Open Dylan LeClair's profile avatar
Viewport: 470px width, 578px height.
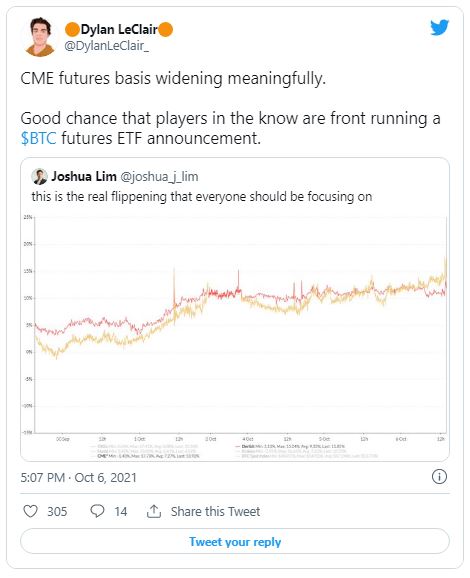coord(40,37)
